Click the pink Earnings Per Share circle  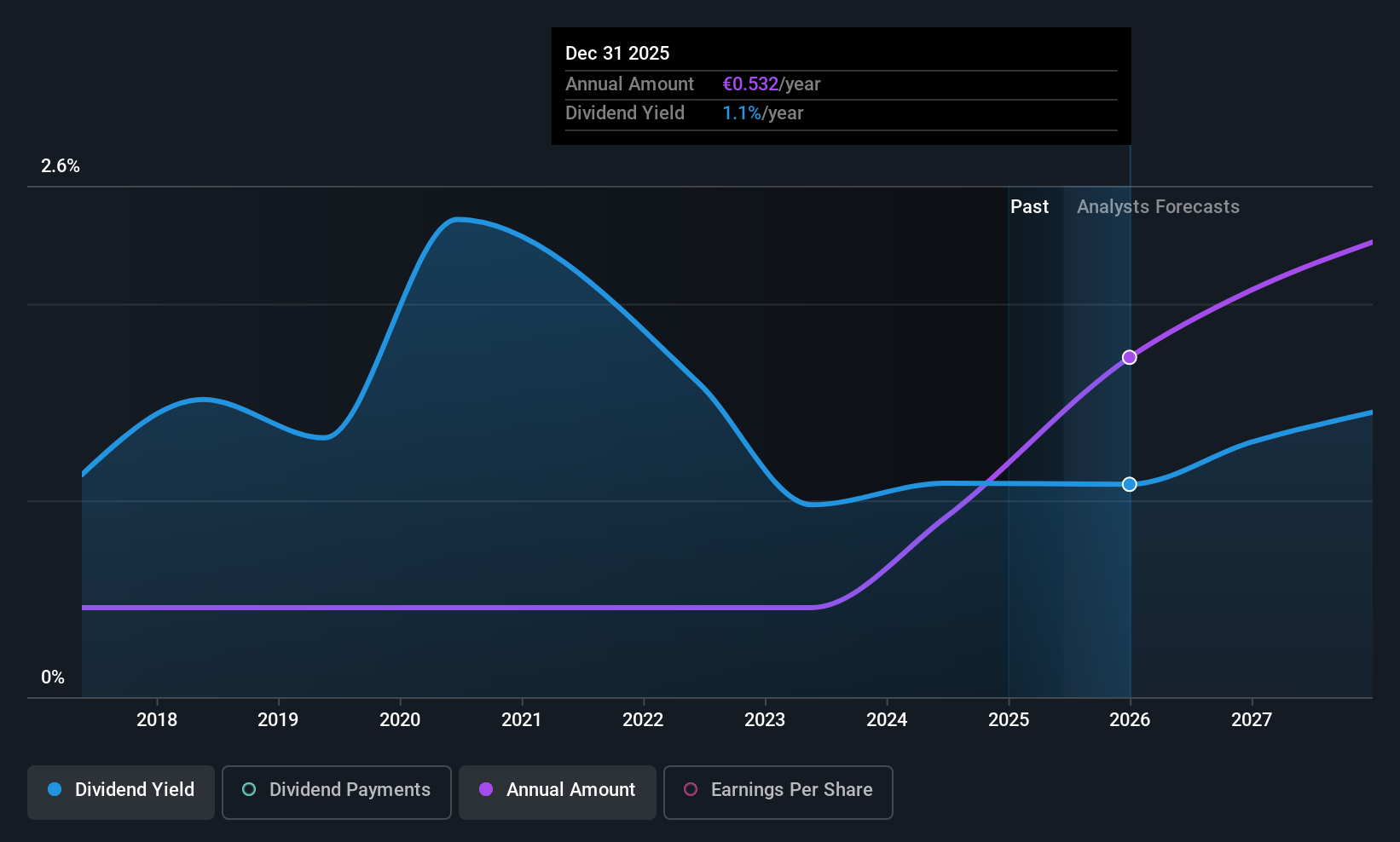pos(691,789)
